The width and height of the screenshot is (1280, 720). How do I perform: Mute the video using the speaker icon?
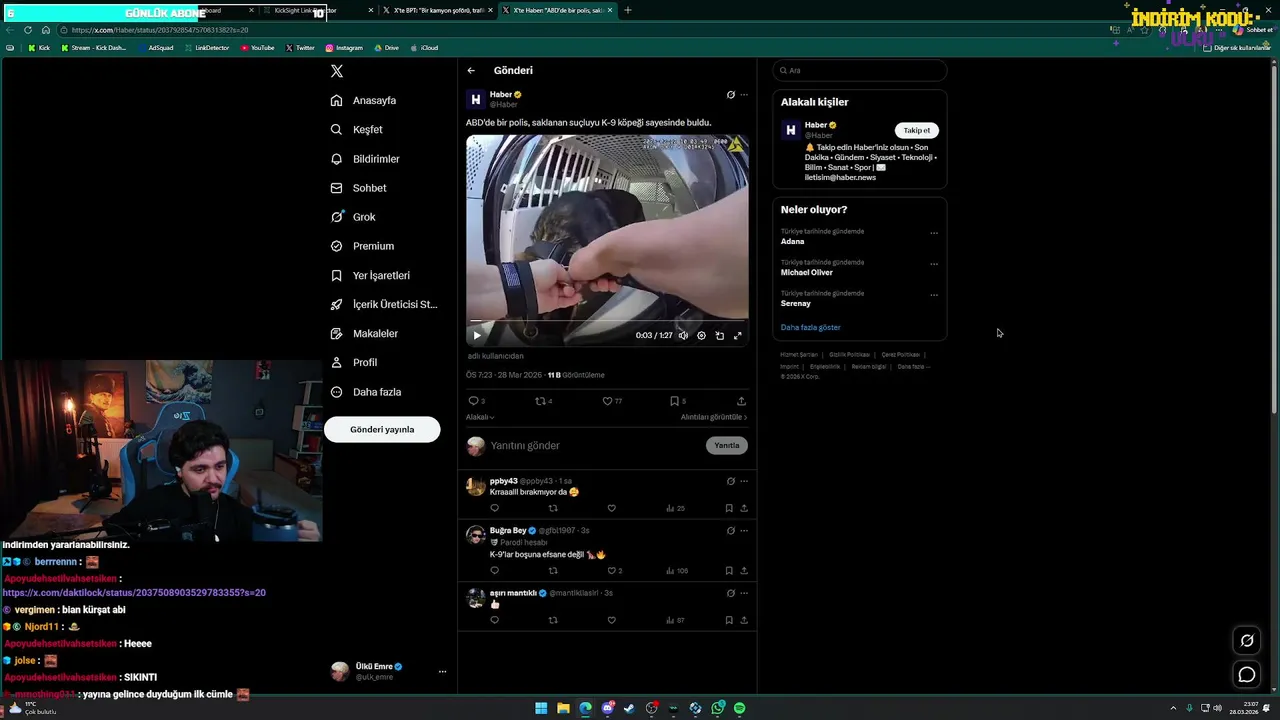pyautogui.click(x=683, y=336)
